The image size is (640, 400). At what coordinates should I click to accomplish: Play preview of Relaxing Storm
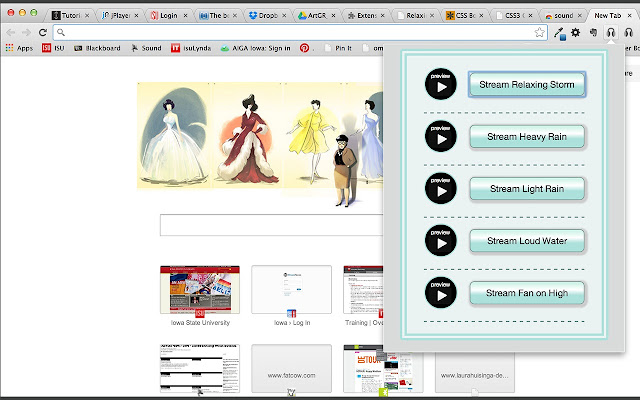441,84
